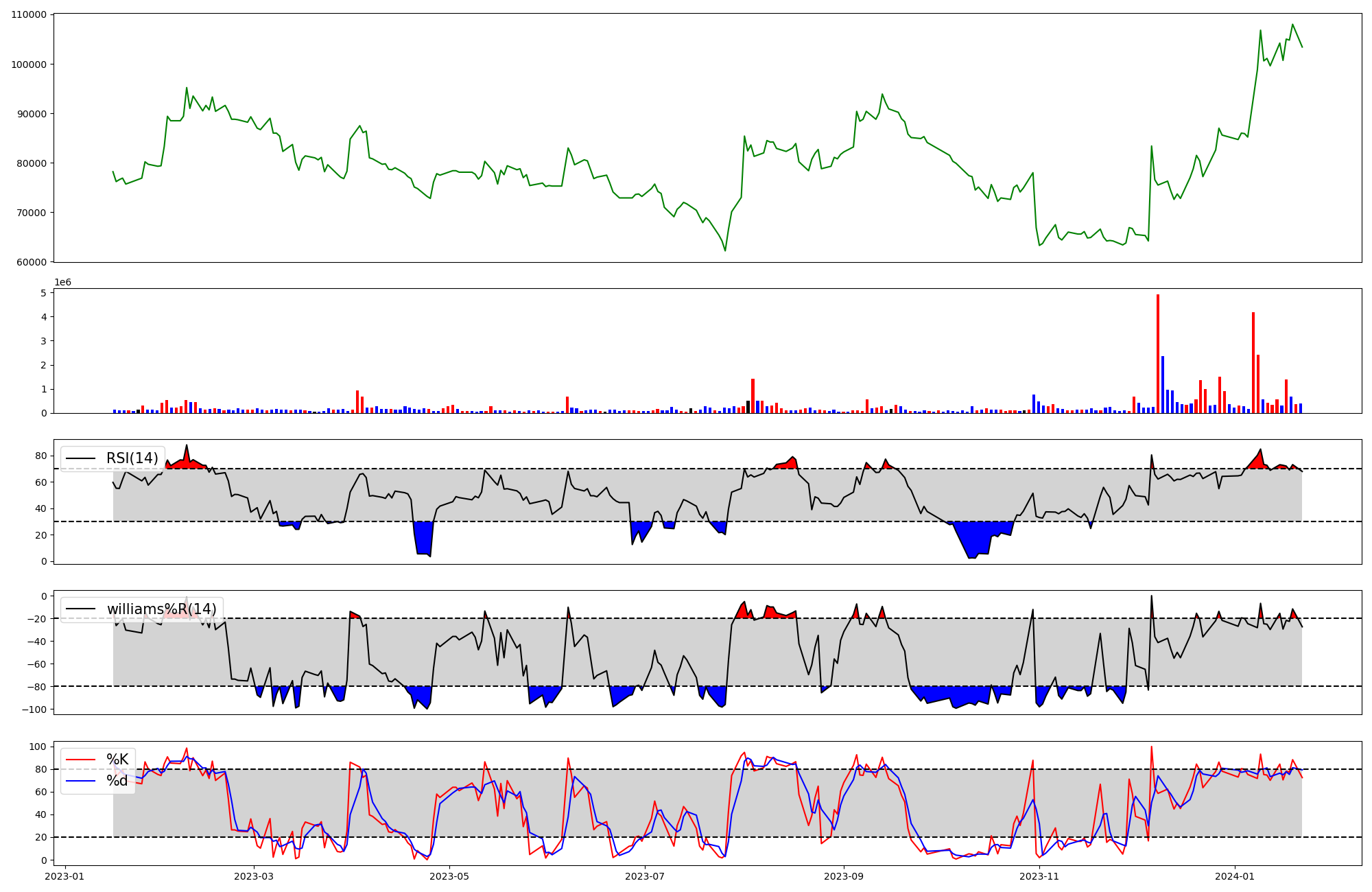Click the 2023-01 x-axis tick label
The image size is (1372, 892).
(x=65, y=876)
